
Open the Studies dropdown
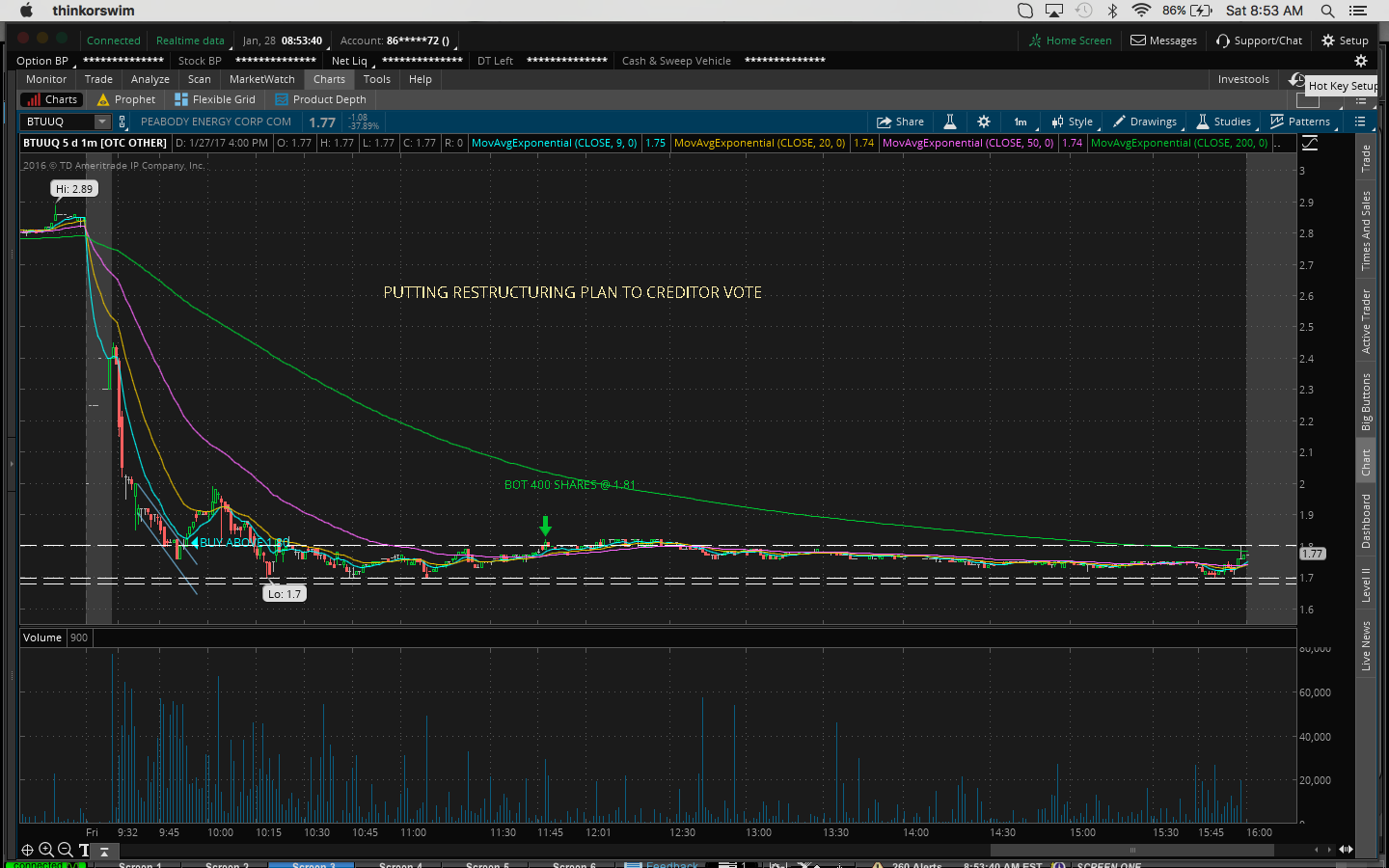pos(1224,122)
